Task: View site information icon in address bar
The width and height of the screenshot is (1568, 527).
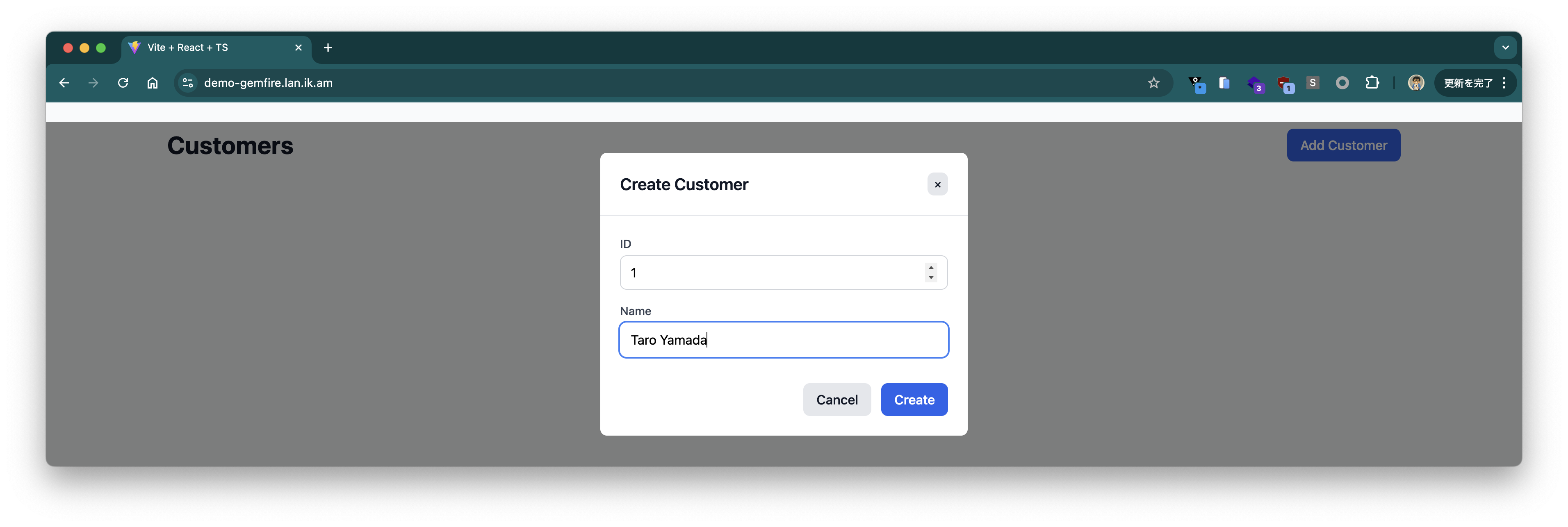Action: point(188,83)
